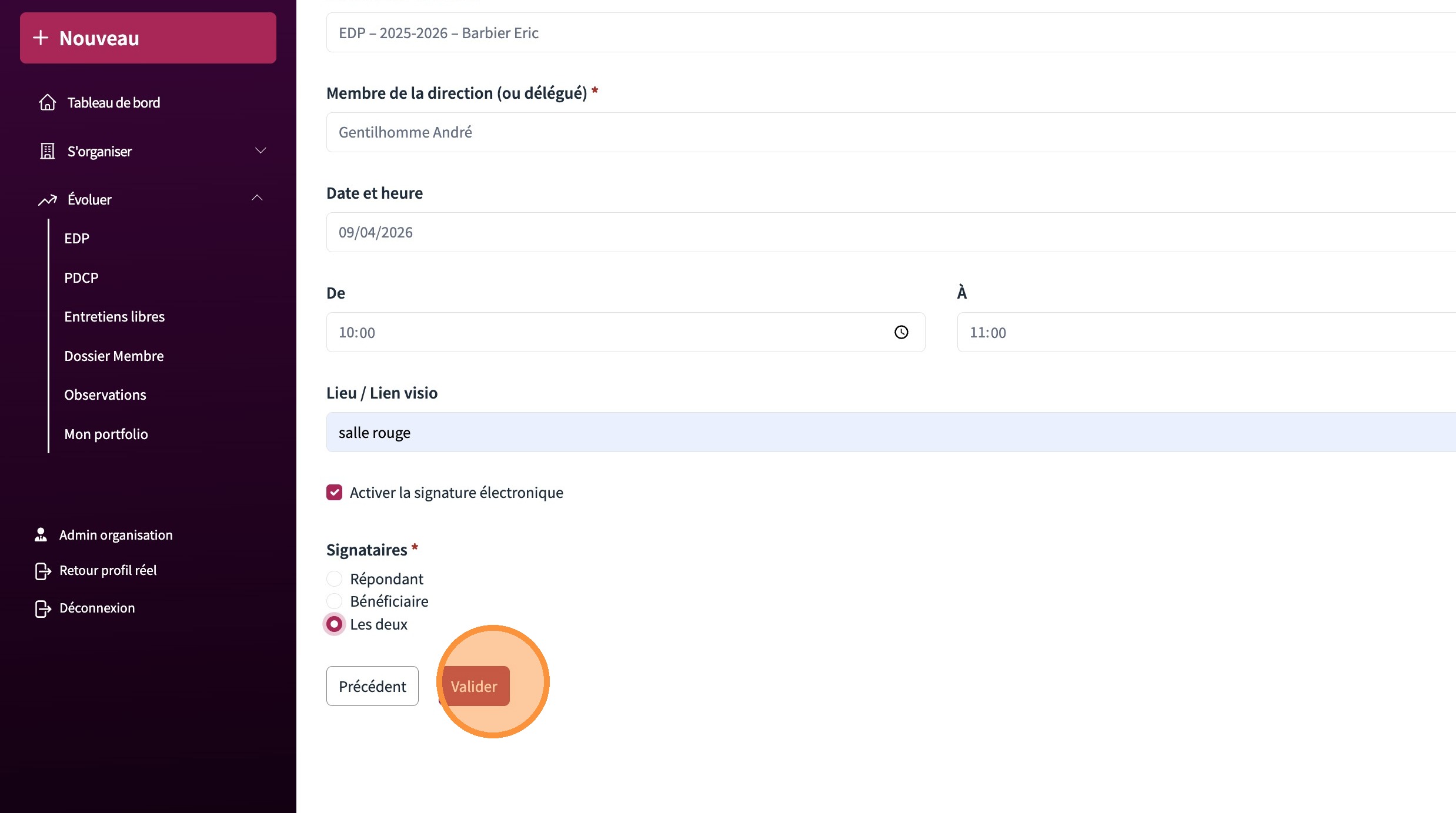Go to Mon portfolio
Screen dimensions: 1456x813
click(x=106, y=434)
